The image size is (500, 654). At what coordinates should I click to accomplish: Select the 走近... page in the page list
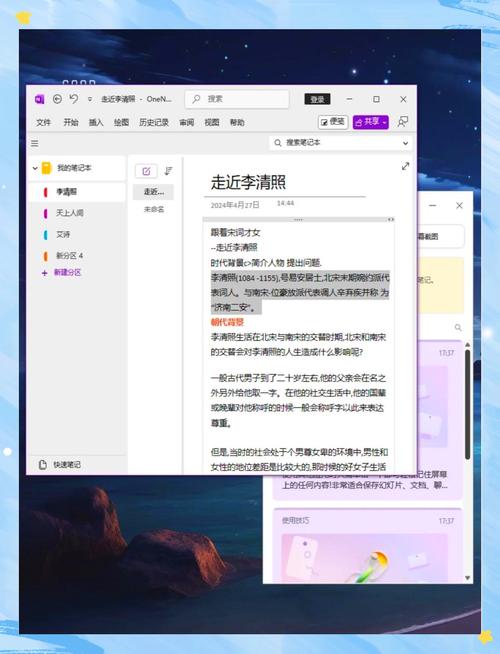tap(153, 192)
